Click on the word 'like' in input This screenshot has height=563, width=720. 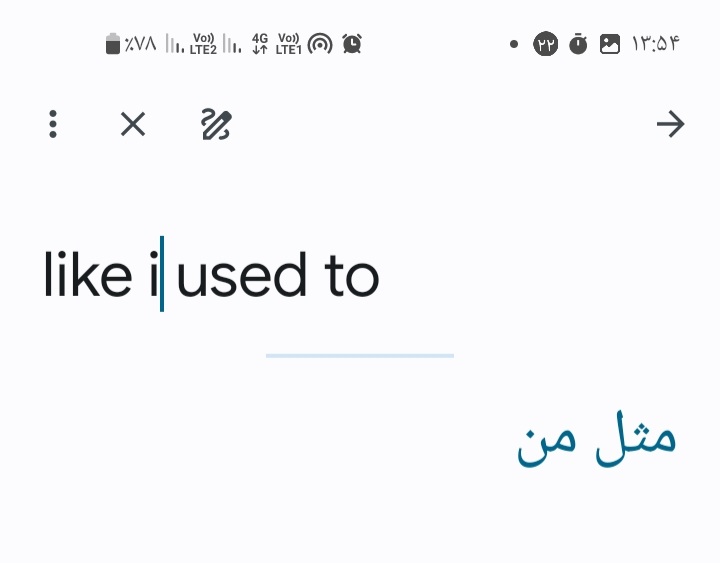[x=88, y=274]
